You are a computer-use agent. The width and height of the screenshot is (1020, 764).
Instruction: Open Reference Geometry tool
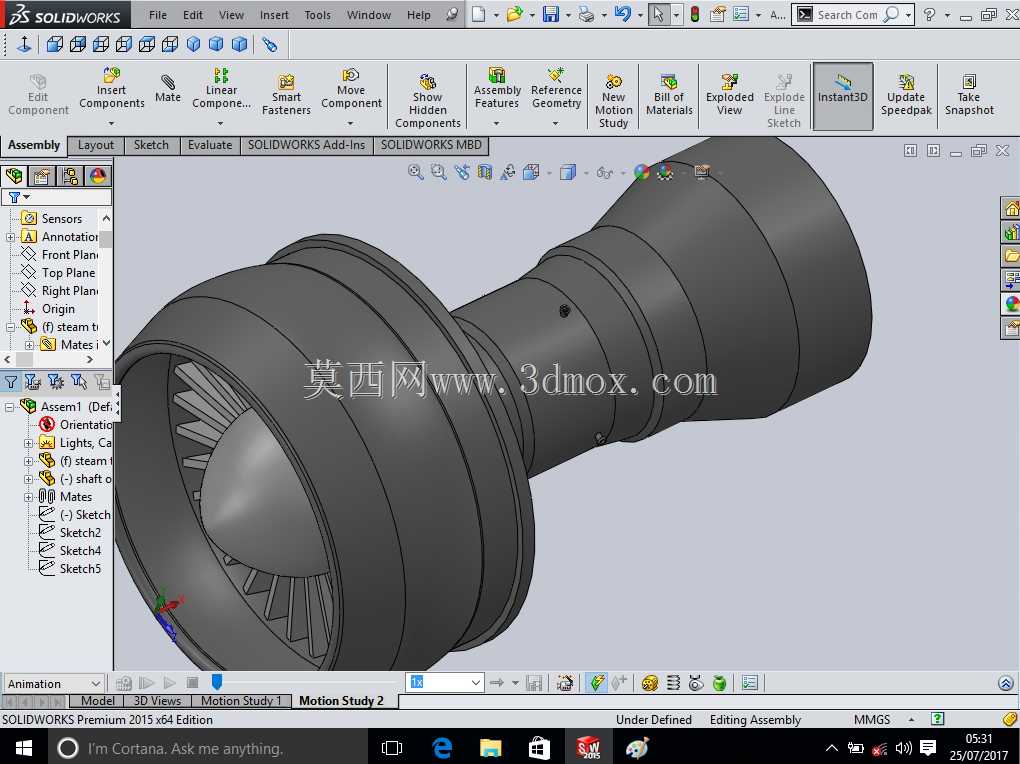[x=556, y=90]
